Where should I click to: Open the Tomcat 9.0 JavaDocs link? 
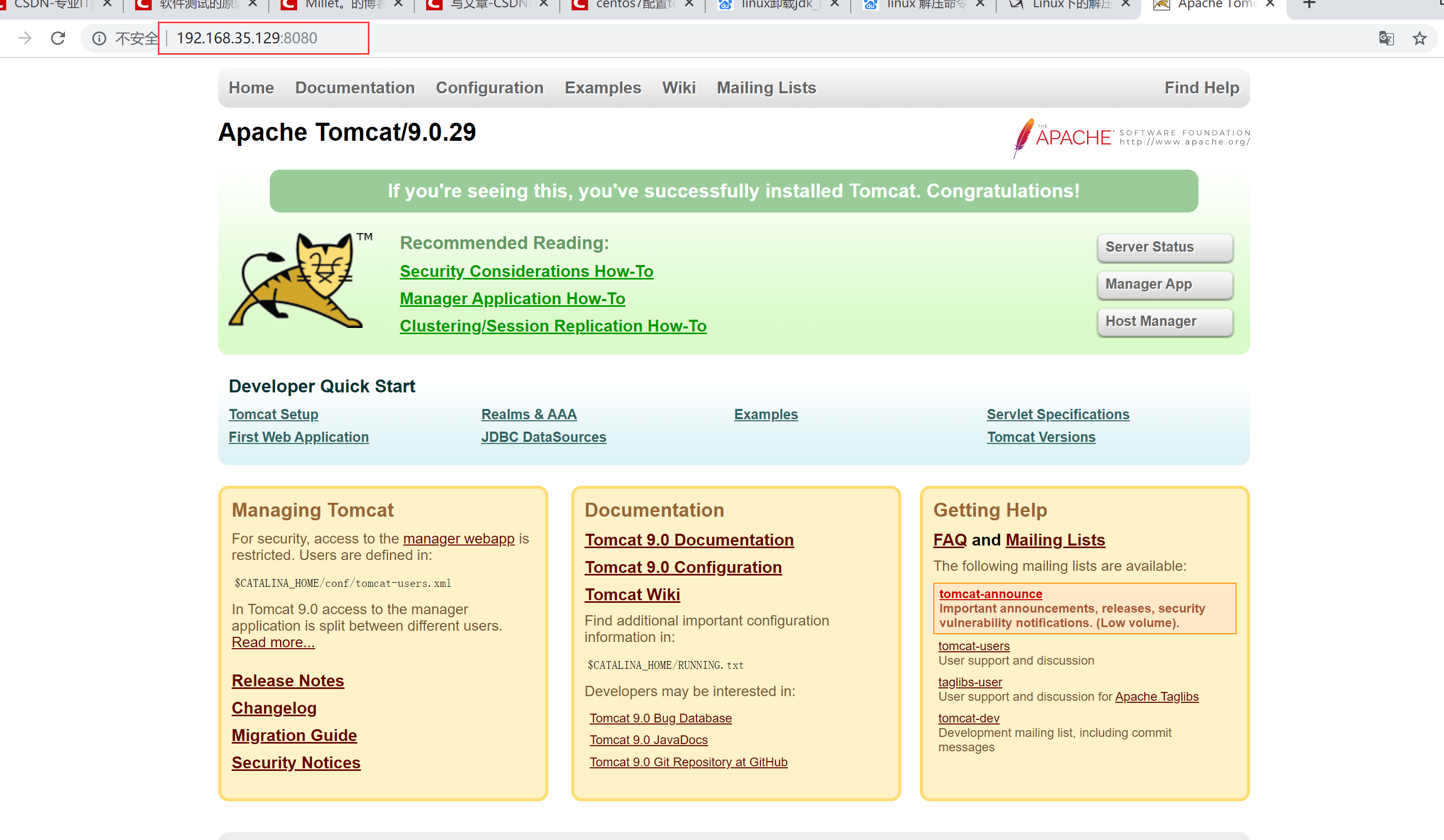click(x=648, y=740)
